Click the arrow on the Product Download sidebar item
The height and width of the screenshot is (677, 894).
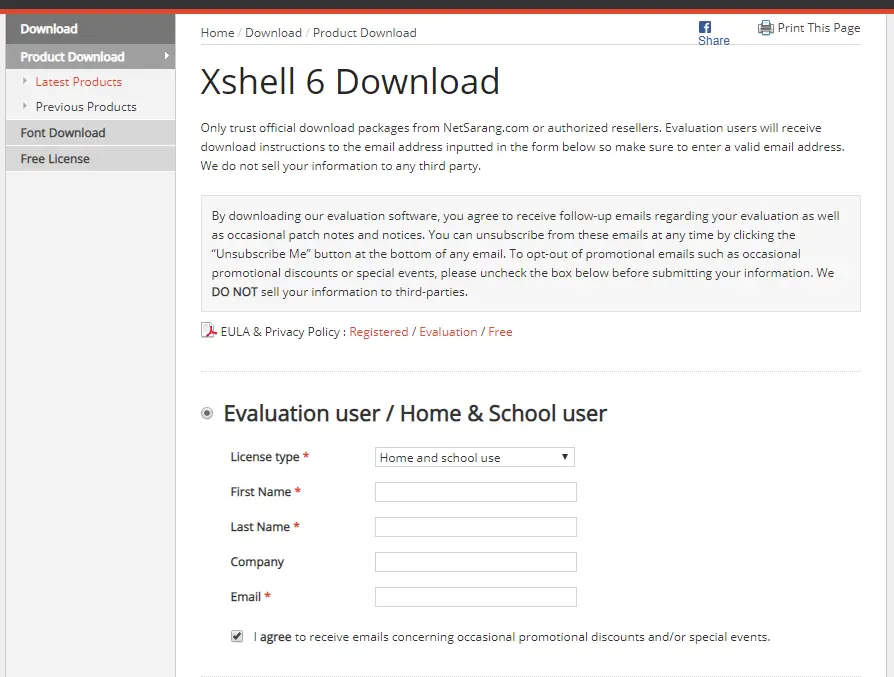click(166, 56)
